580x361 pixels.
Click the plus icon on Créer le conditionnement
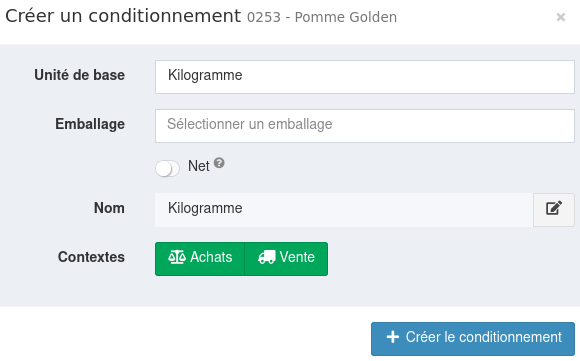(x=392, y=337)
